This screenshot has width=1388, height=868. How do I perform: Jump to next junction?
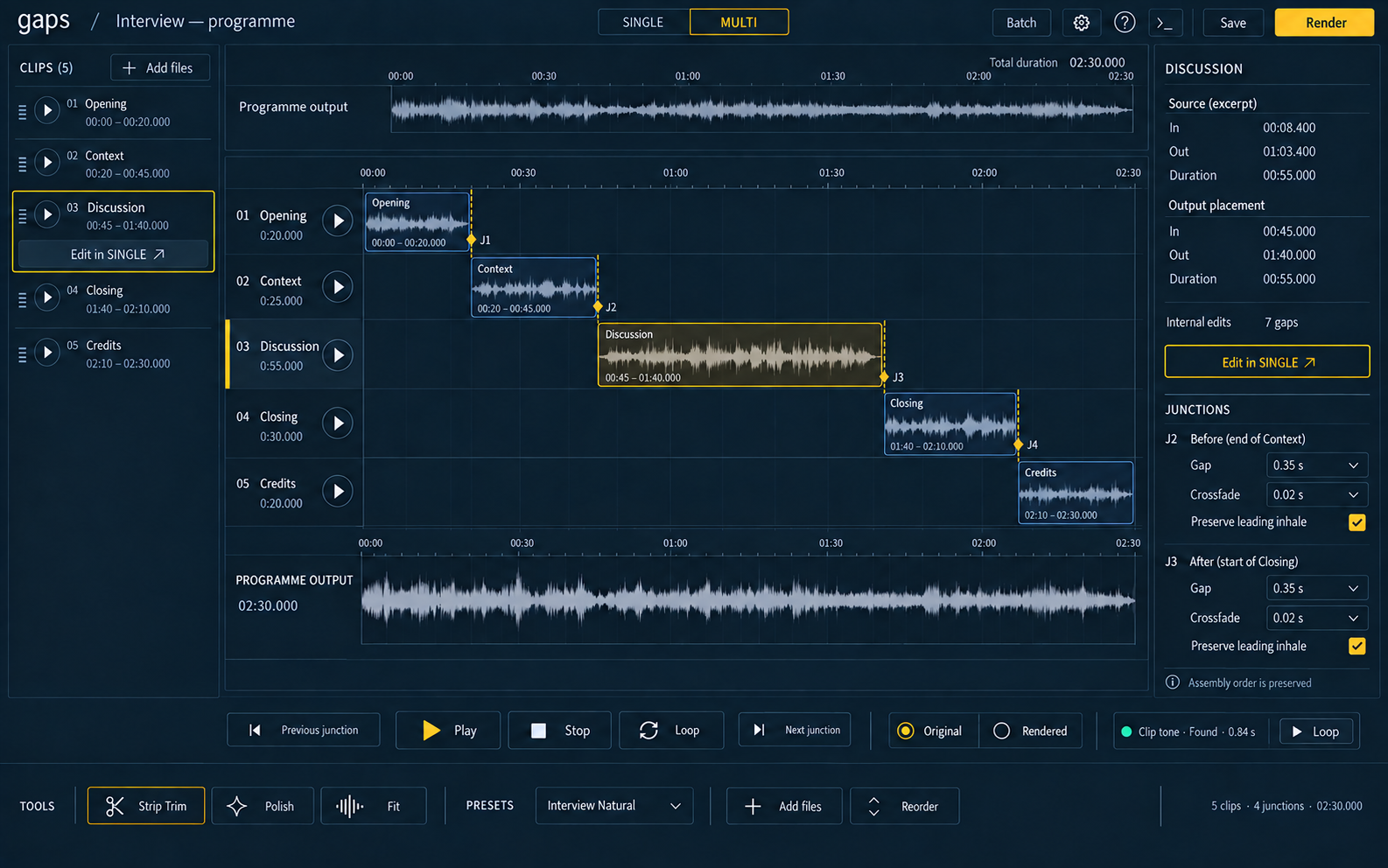click(795, 730)
